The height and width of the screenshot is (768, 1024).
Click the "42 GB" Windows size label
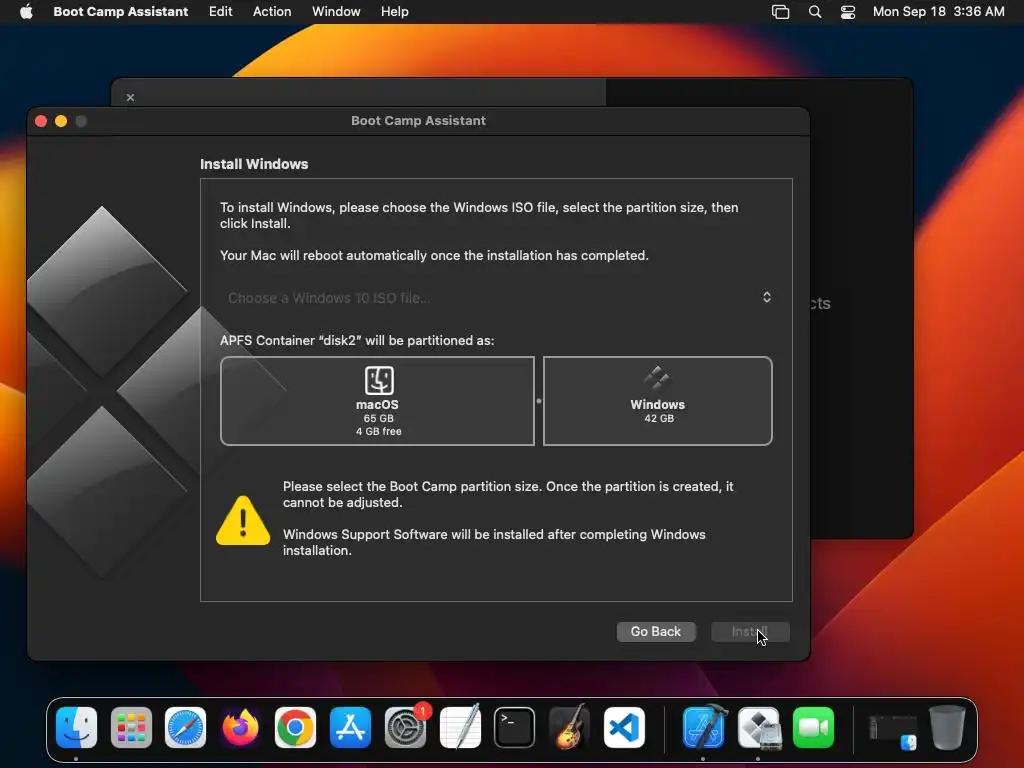point(659,419)
